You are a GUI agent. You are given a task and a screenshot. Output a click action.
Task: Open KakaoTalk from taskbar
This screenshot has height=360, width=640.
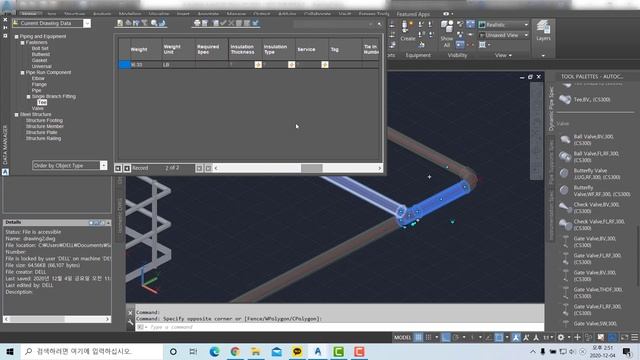coord(297,351)
